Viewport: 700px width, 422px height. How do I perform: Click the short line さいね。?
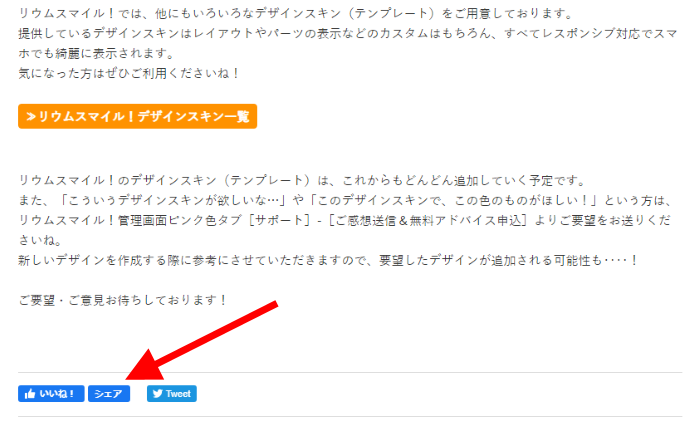(x=40, y=240)
